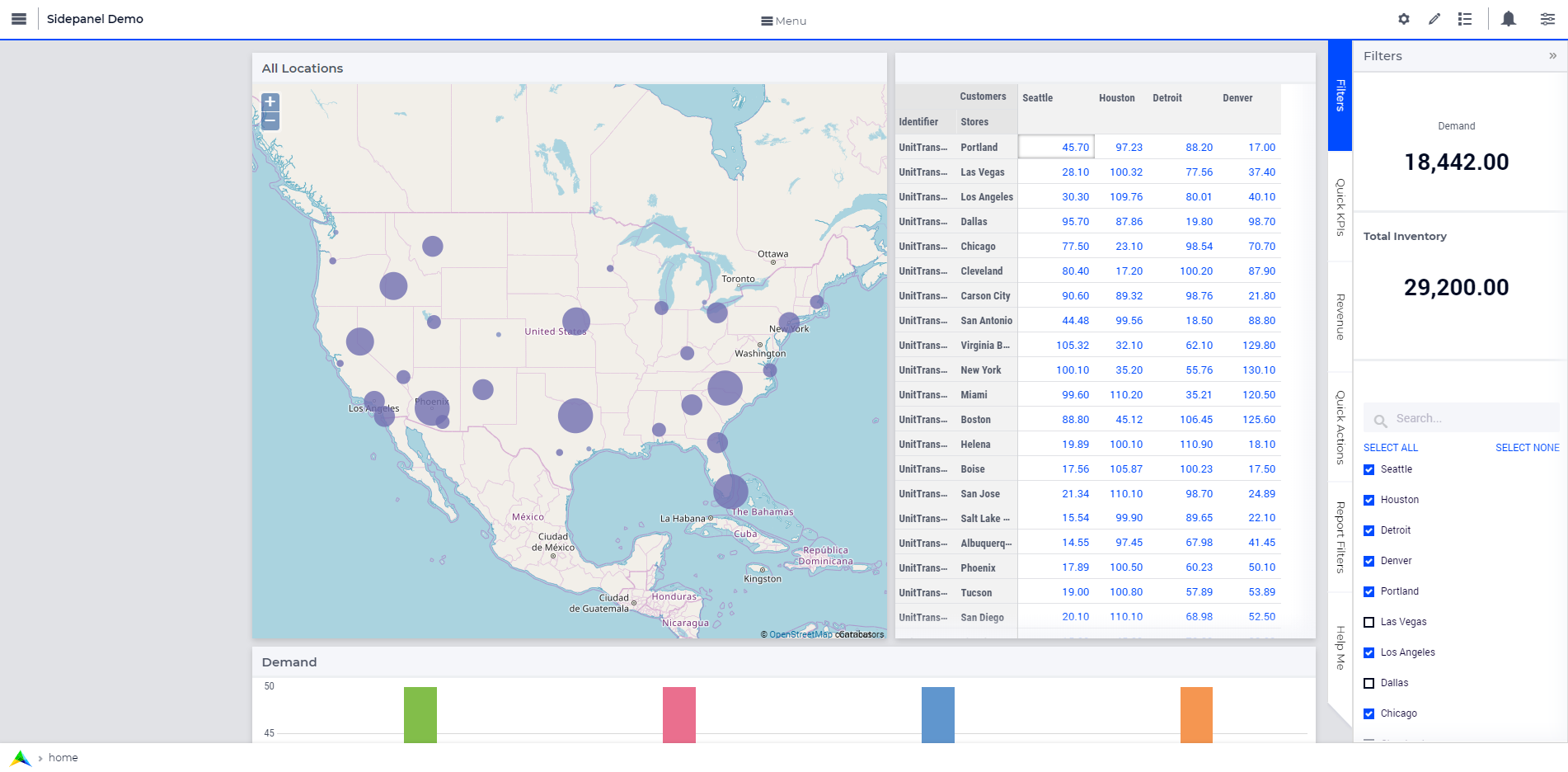Image resolution: width=1568 pixels, height=772 pixels.
Task: Check the Dallas filter checkbox
Action: (x=1368, y=684)
